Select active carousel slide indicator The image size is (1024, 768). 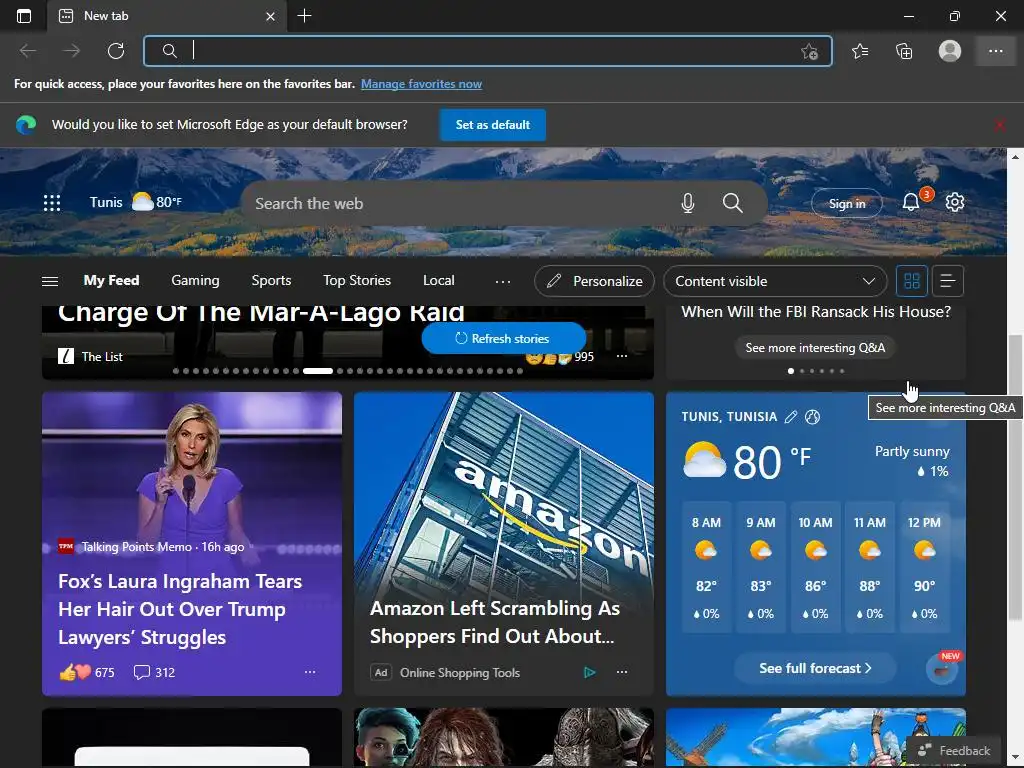317,371
